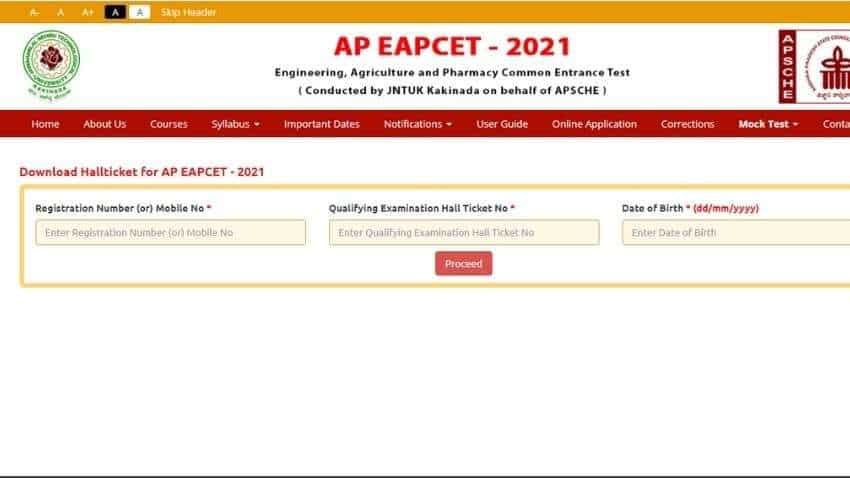Image resolution: width=850 pixels, height=478 pixels.
Task: Focus the Date of Birth field
Action: 736,232
